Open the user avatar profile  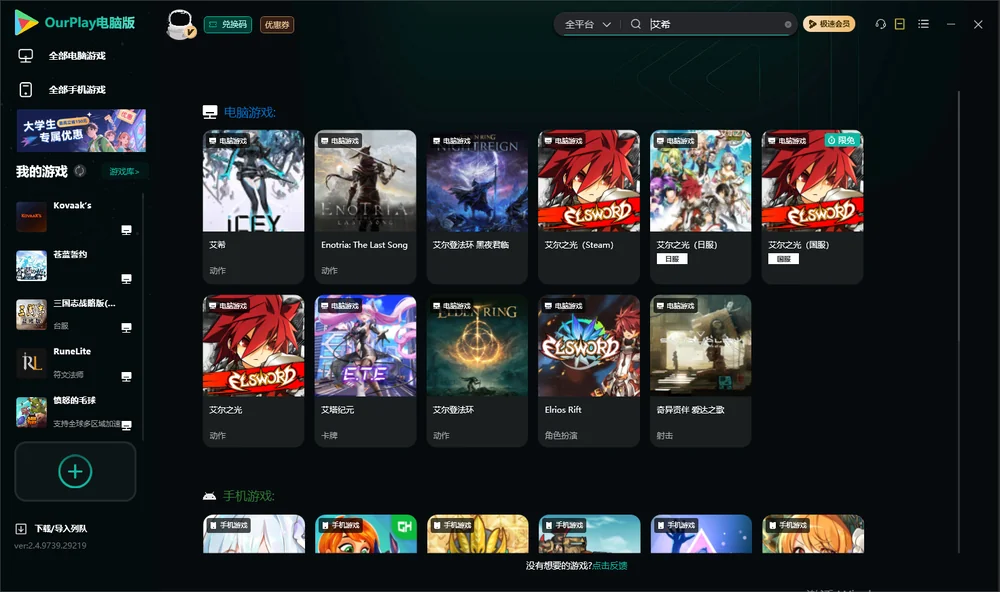pos(180,24)
